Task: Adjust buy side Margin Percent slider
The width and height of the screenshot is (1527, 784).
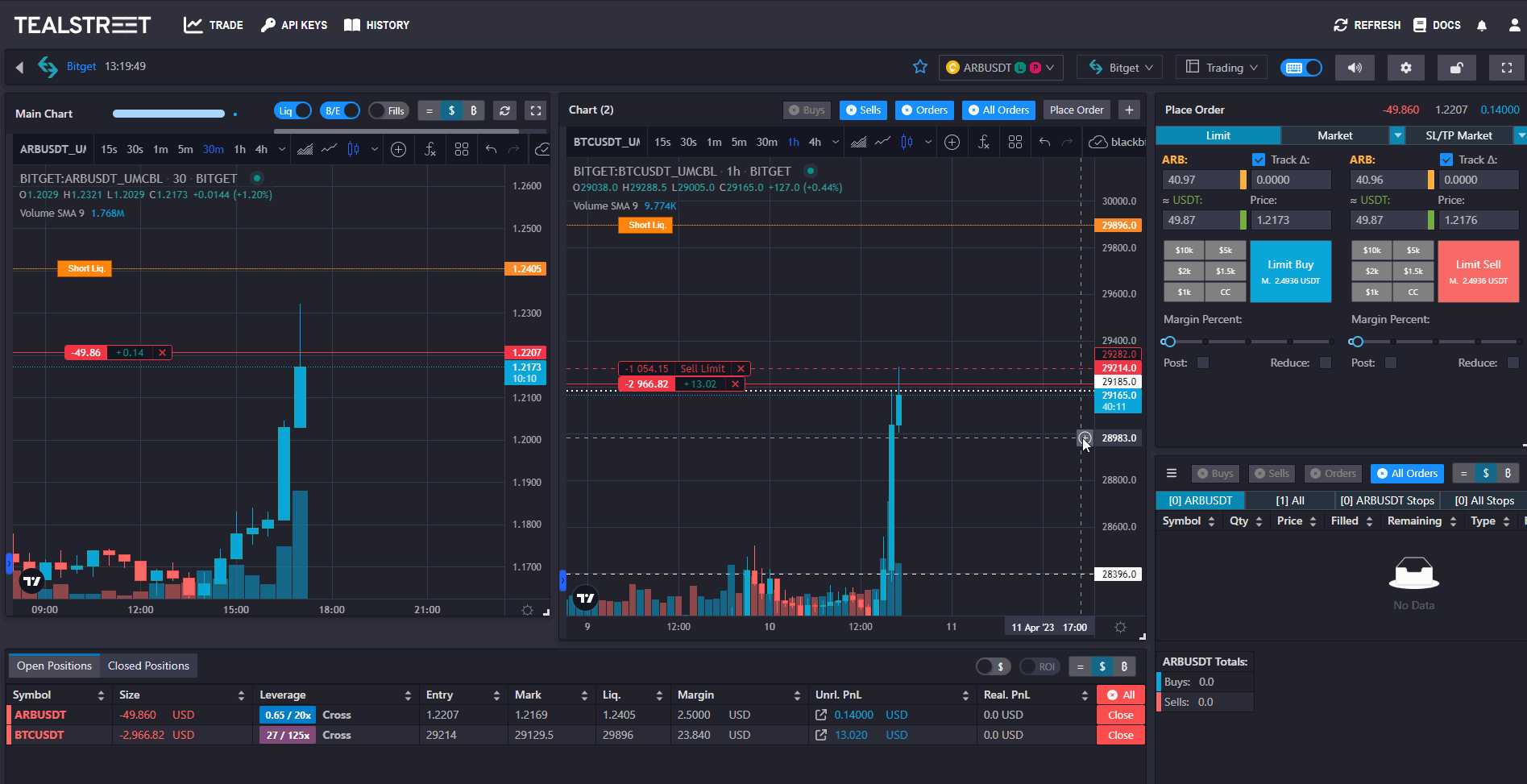Action: pos(1247,342)
